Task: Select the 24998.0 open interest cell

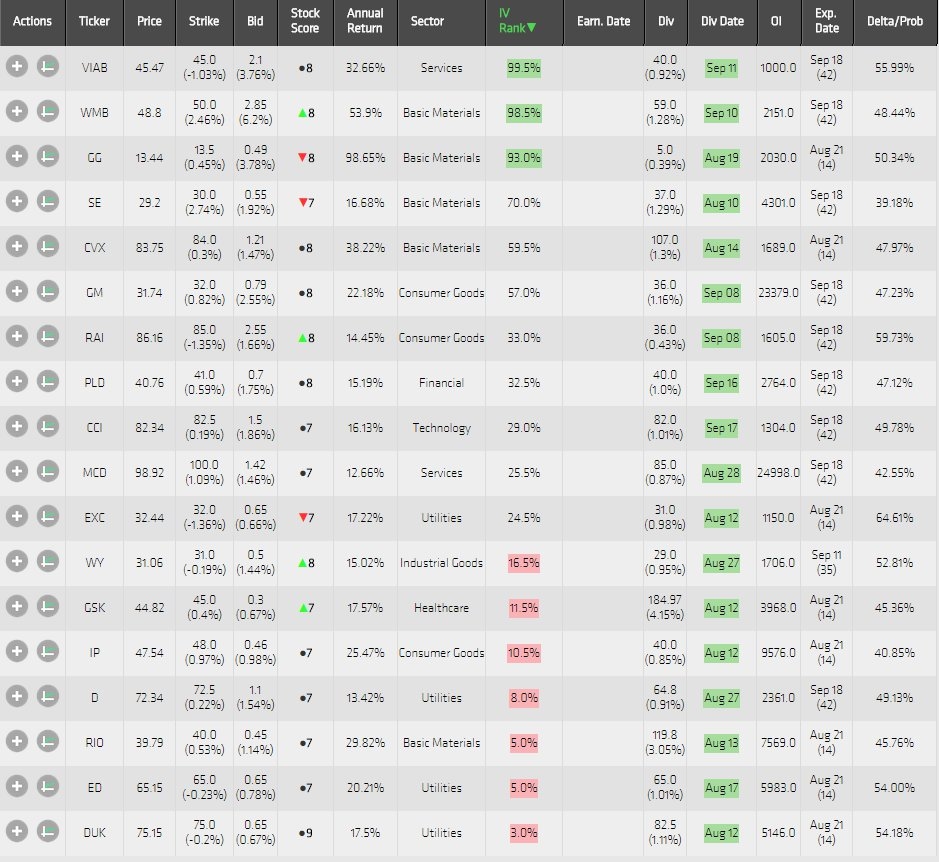Action: click(x=778, y=473)
